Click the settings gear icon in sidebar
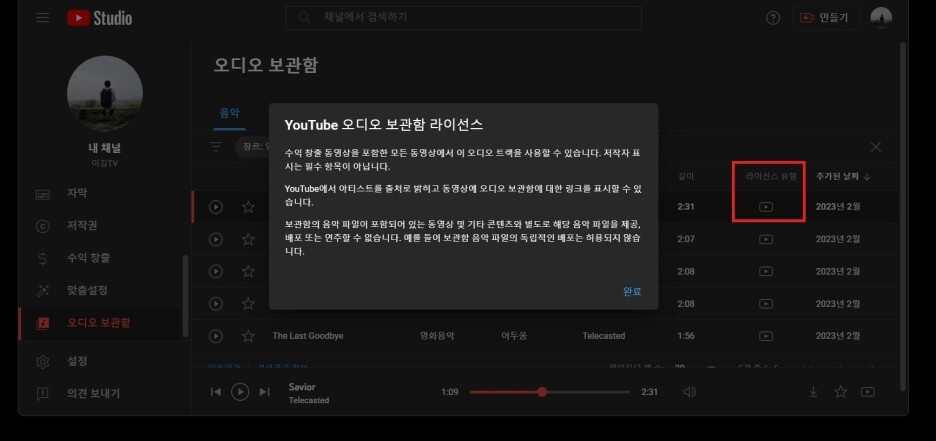This screenshot has height=441, width=936. [43, 362]
